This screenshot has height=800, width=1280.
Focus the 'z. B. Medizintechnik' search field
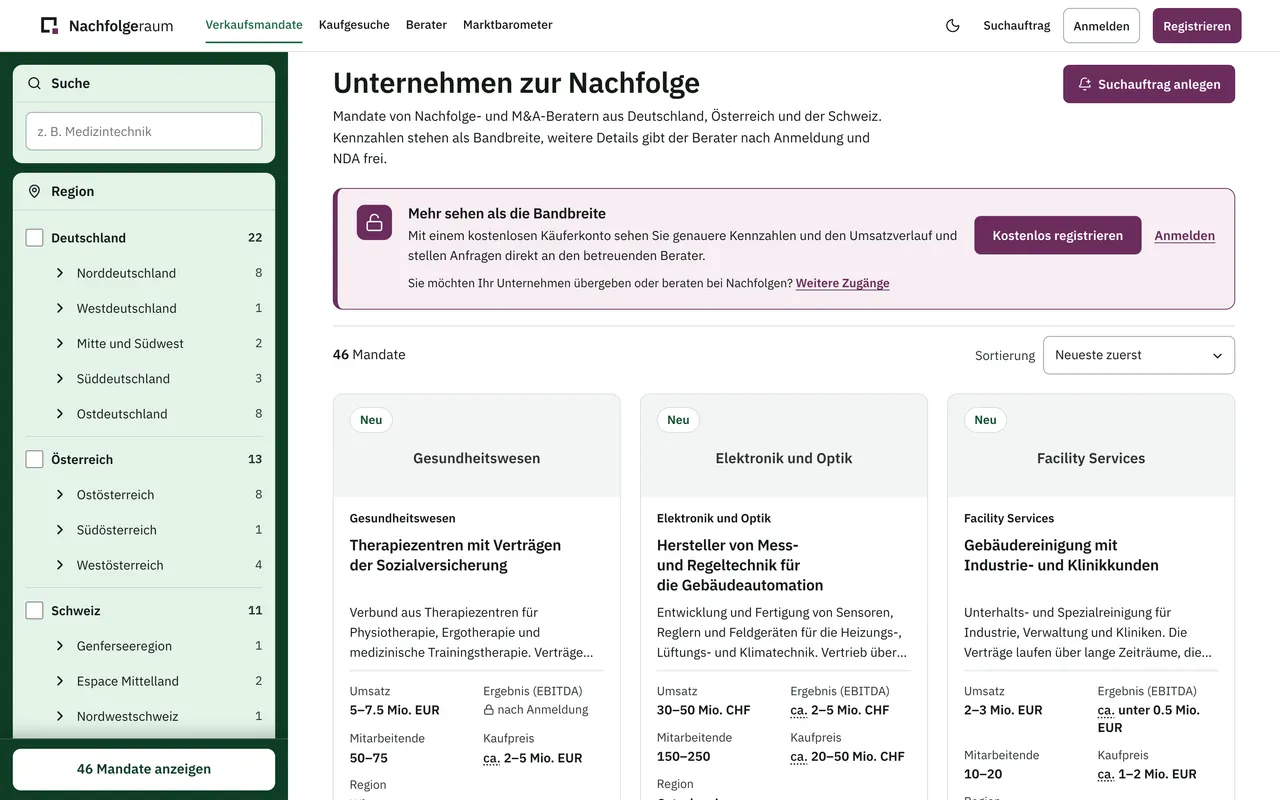pyautogui.click(x=144, y=131)
